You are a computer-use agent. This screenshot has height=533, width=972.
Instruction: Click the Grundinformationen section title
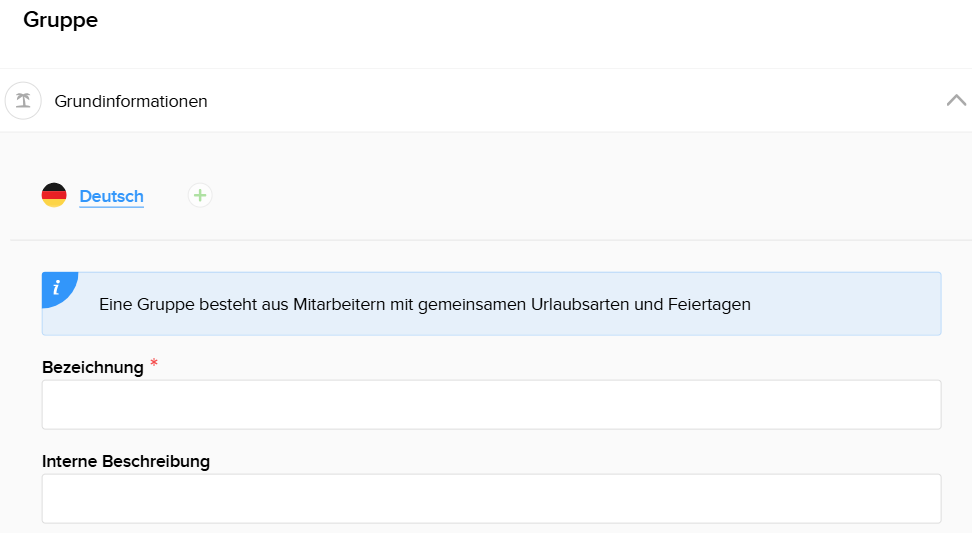(131, 101)
